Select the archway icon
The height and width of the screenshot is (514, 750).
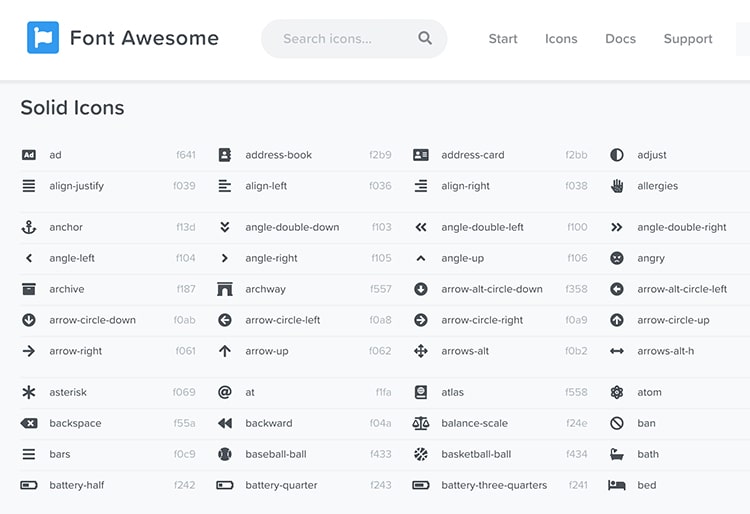click(x=225, y=289)
